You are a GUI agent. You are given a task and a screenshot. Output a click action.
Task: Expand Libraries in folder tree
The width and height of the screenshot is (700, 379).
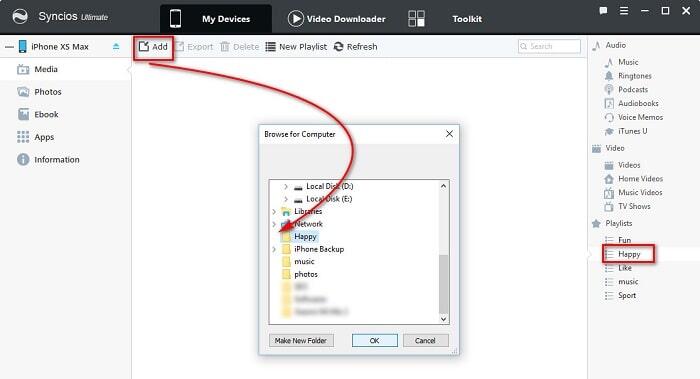(x=274, y=212)
